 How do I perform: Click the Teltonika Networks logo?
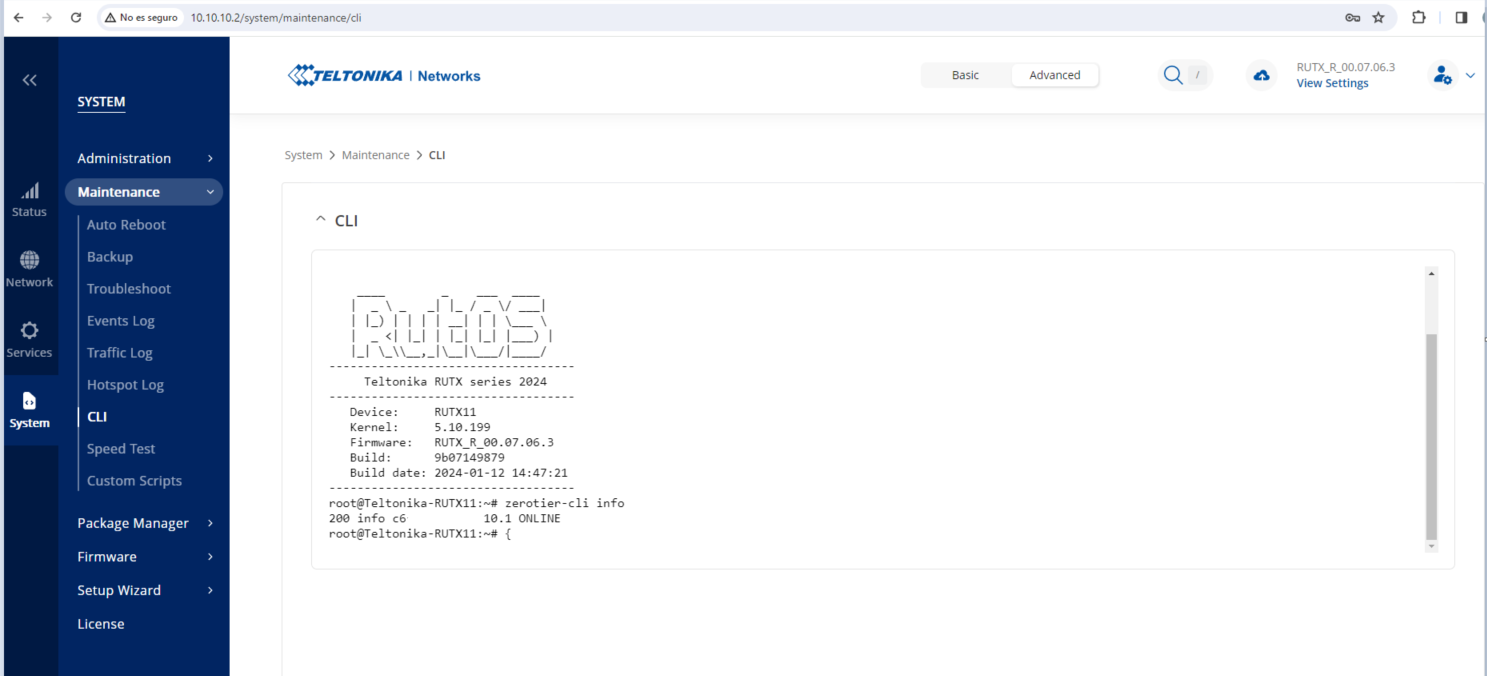(x=384, y=76)
